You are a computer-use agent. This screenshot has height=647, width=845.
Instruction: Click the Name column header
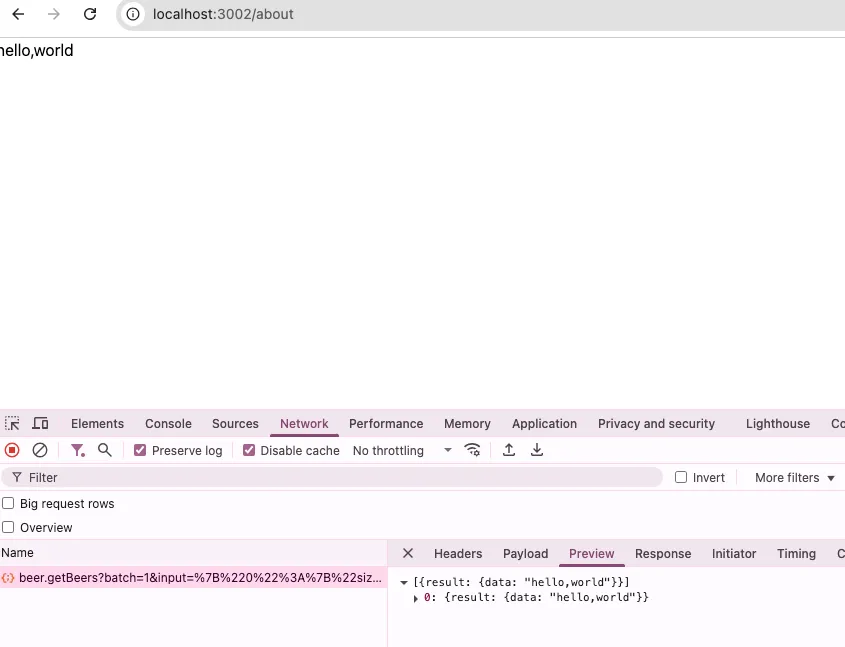click(x=193, y=553)
